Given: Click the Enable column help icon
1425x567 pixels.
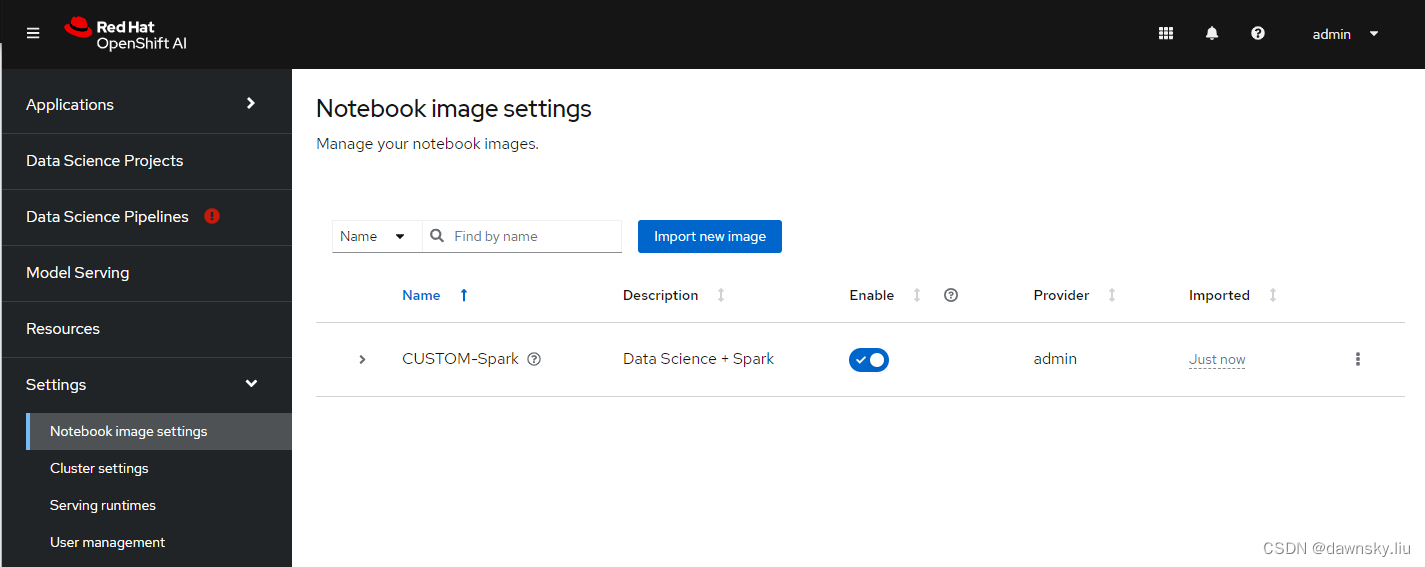Looking at the screenshot, I should click(x=951, y=295).
